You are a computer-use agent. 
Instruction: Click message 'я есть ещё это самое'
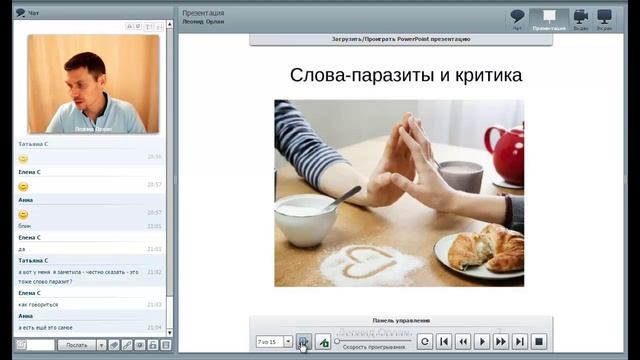pyautogui.click(x=45, y=327)
